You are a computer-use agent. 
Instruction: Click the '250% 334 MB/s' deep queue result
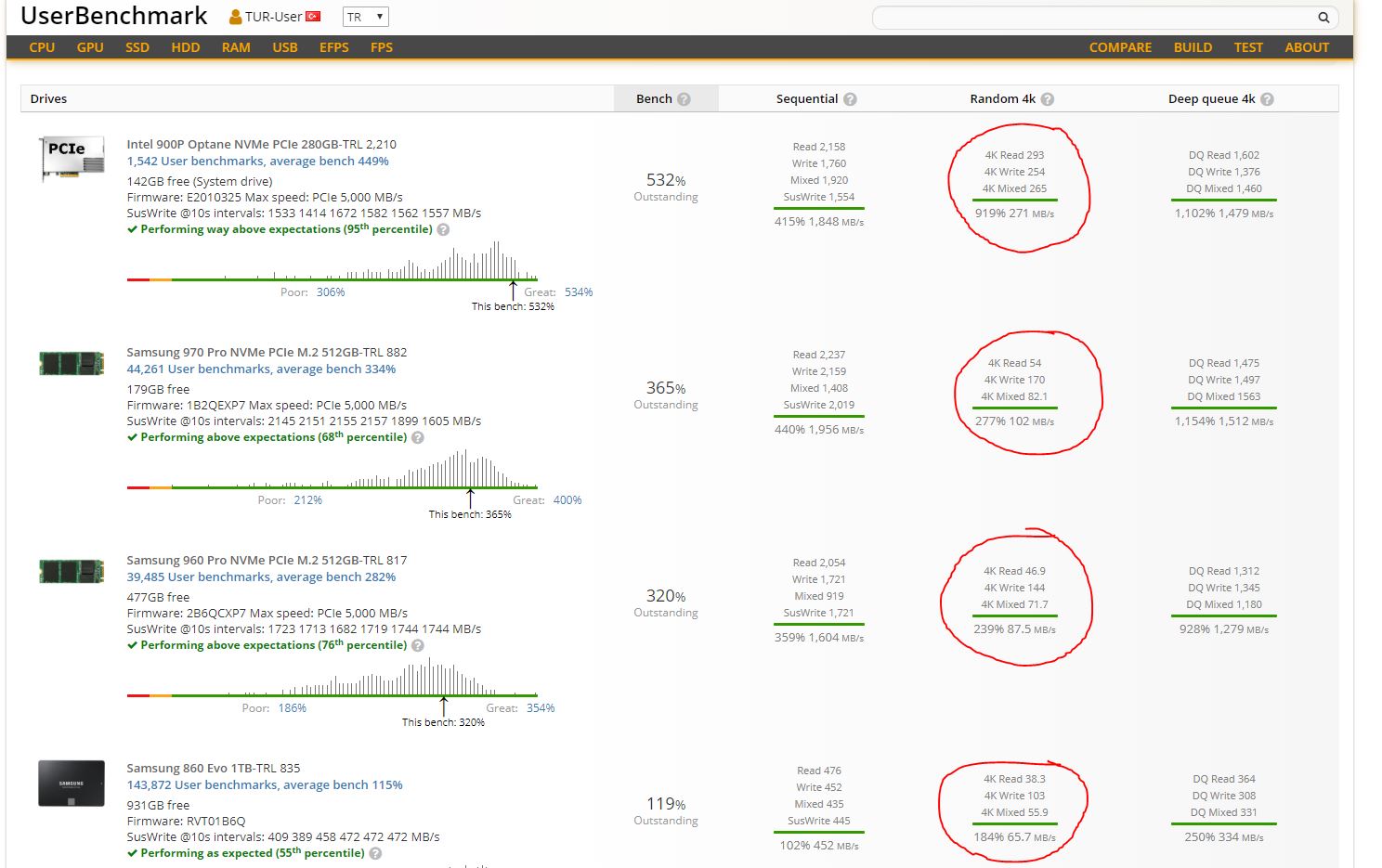coord(1224,837)
